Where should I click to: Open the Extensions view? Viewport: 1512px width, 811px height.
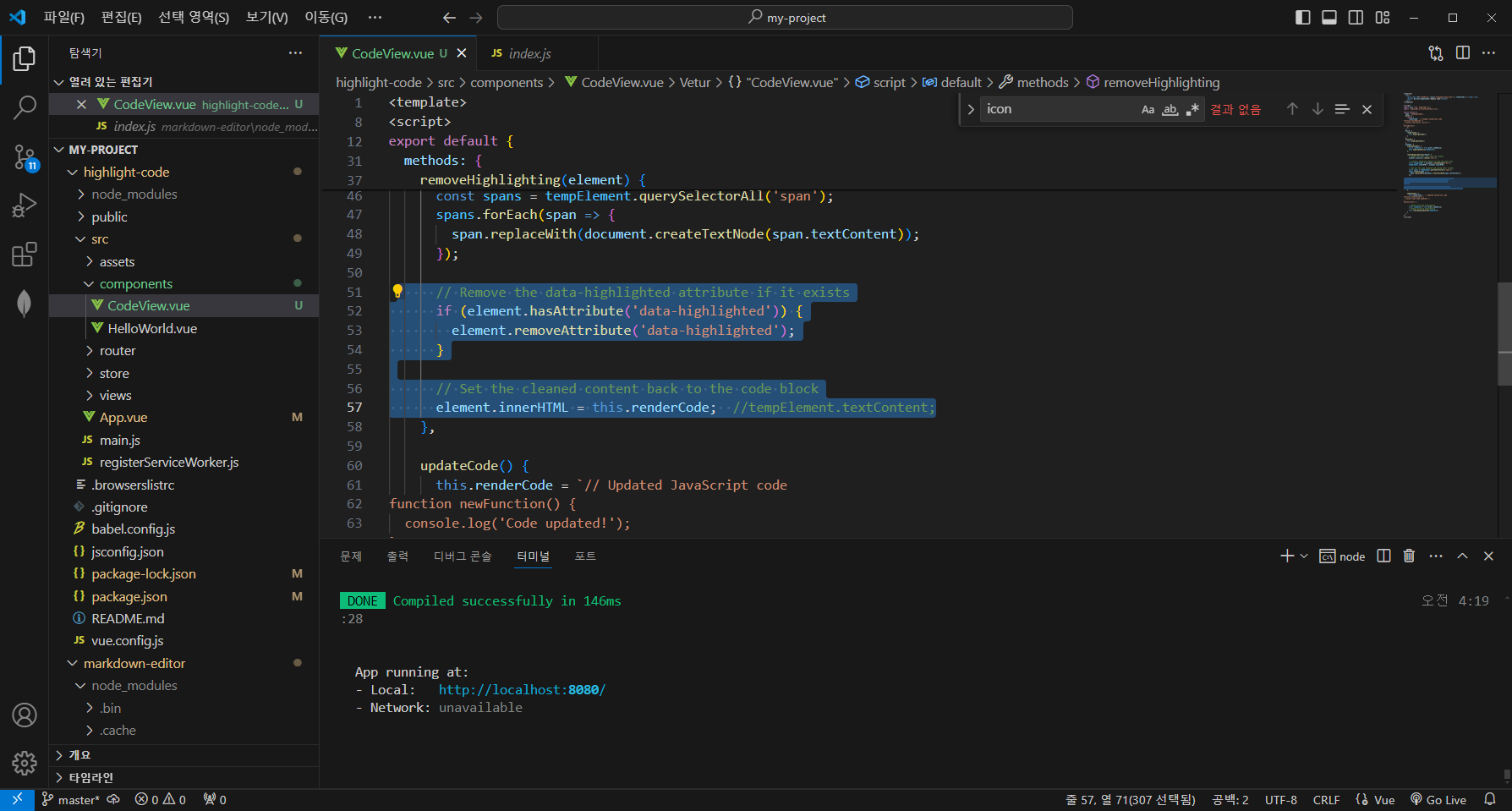25,254
